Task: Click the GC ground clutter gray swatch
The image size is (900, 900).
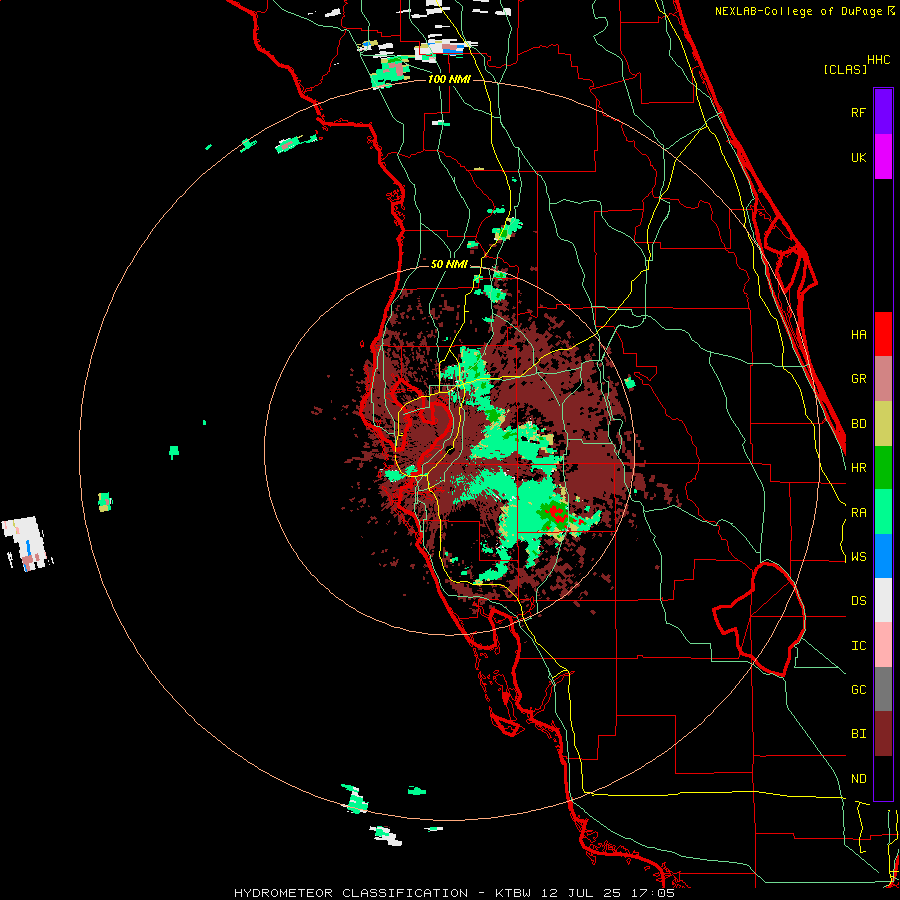Action: pyautogui.click(x=883, y=689)
